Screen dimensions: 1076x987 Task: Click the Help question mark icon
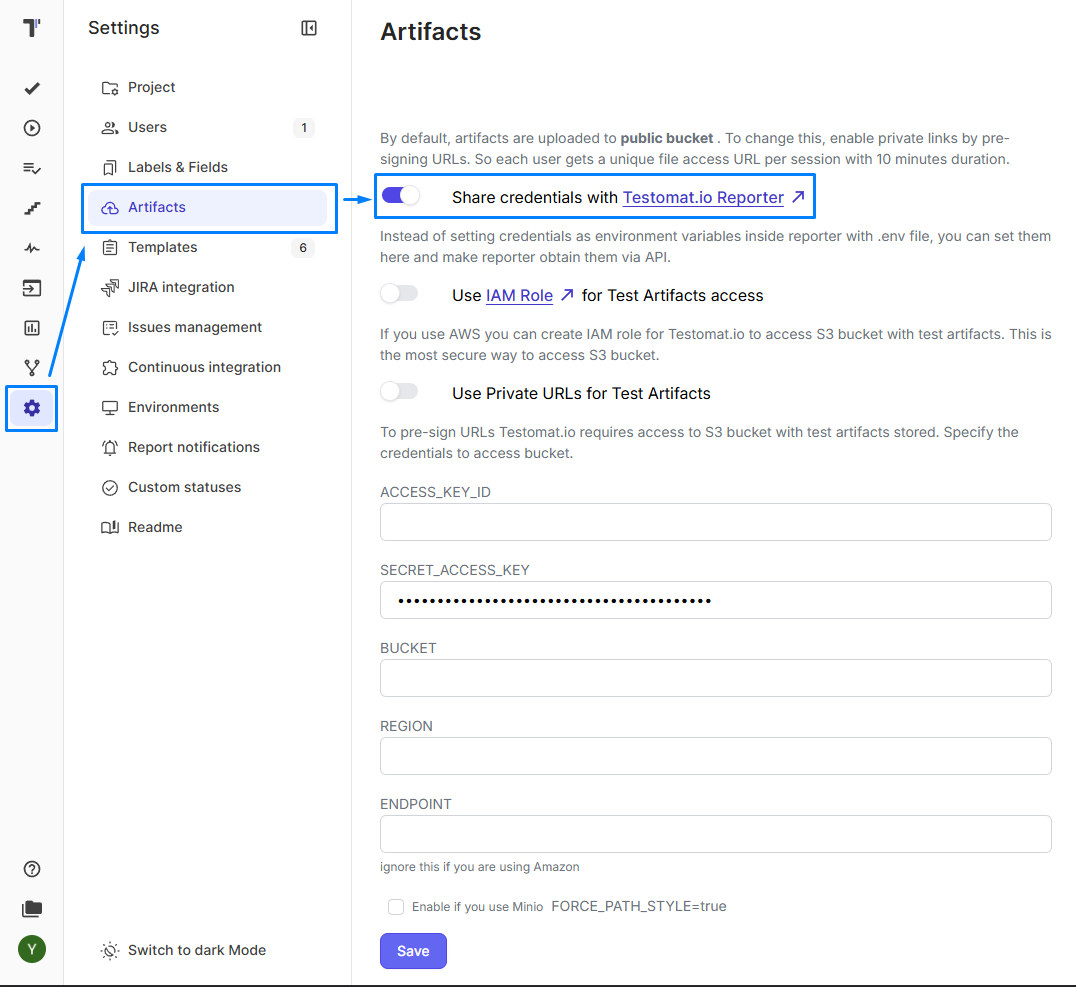click(x=32, y=869)
